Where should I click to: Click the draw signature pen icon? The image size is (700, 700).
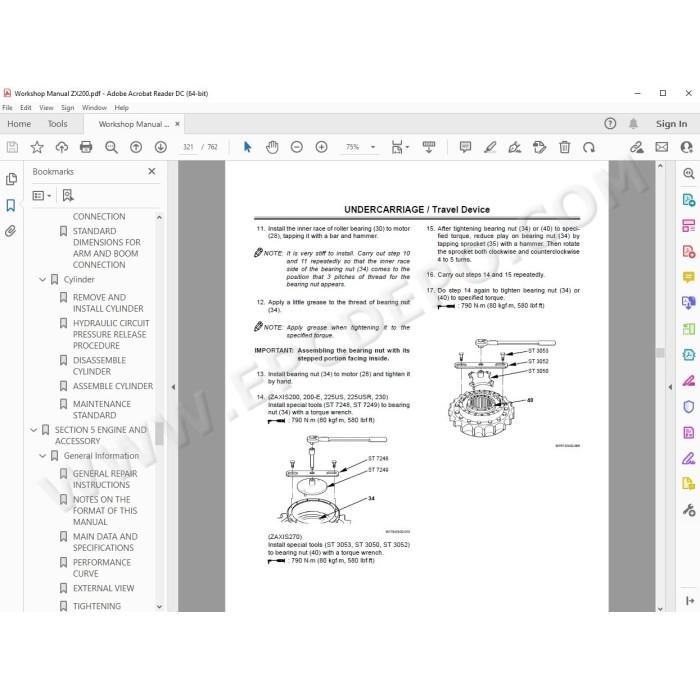tap(515, 147)
